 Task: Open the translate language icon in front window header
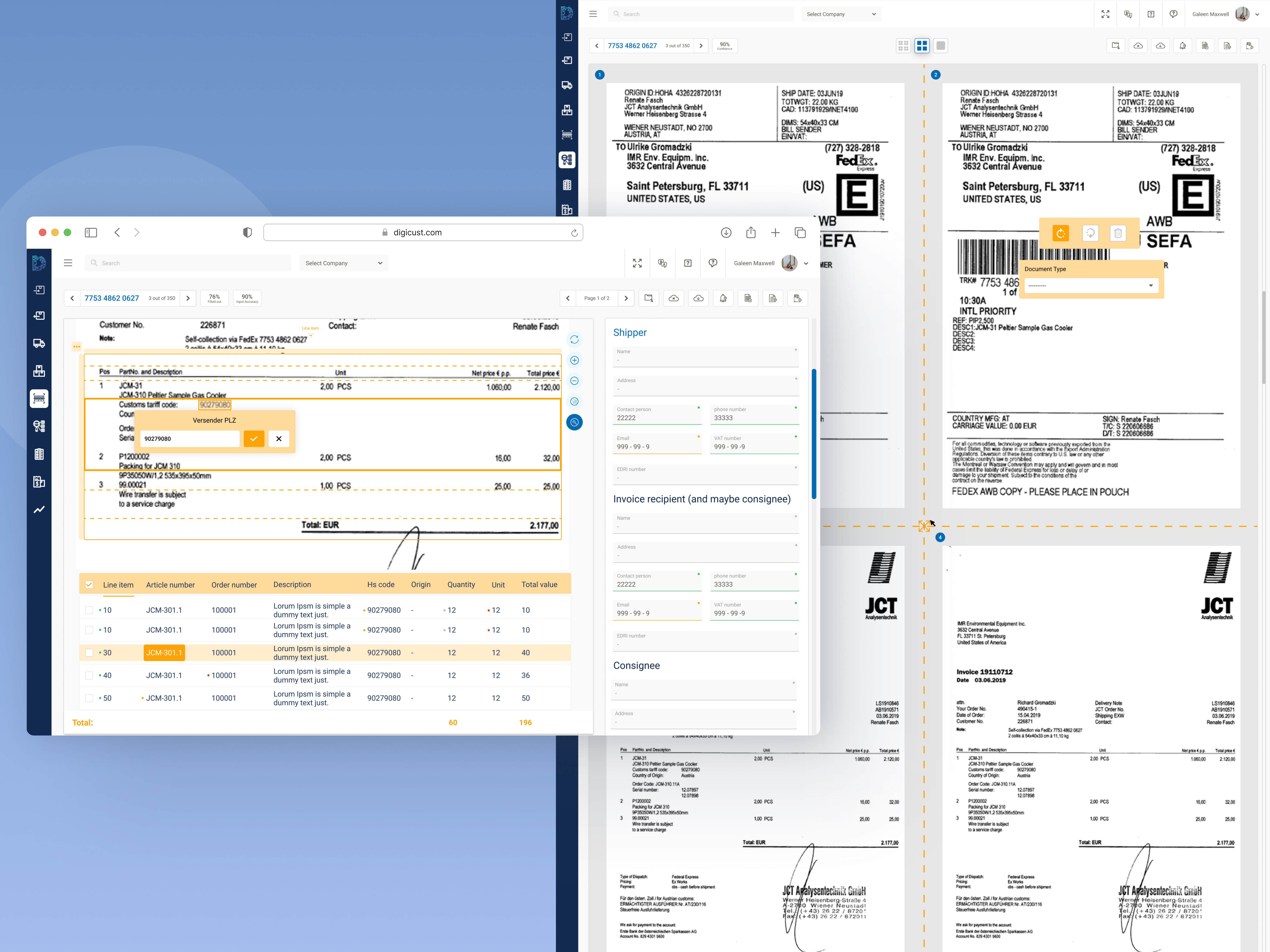coord(663,263)
